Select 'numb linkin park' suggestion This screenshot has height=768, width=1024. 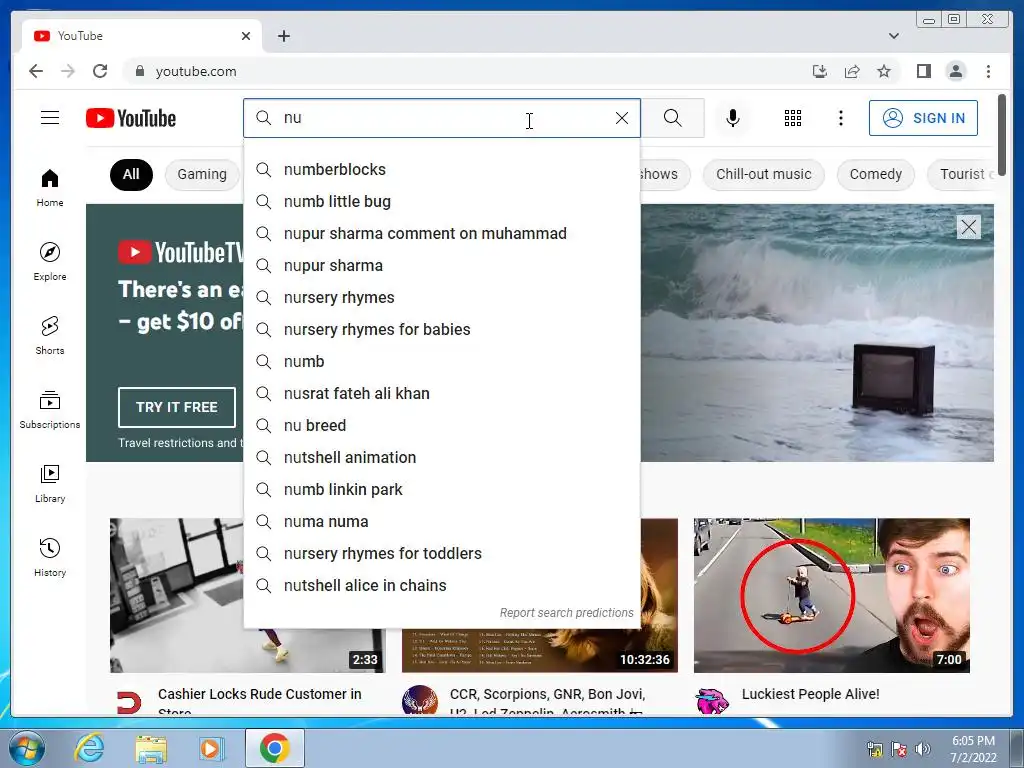click(442, 490)
